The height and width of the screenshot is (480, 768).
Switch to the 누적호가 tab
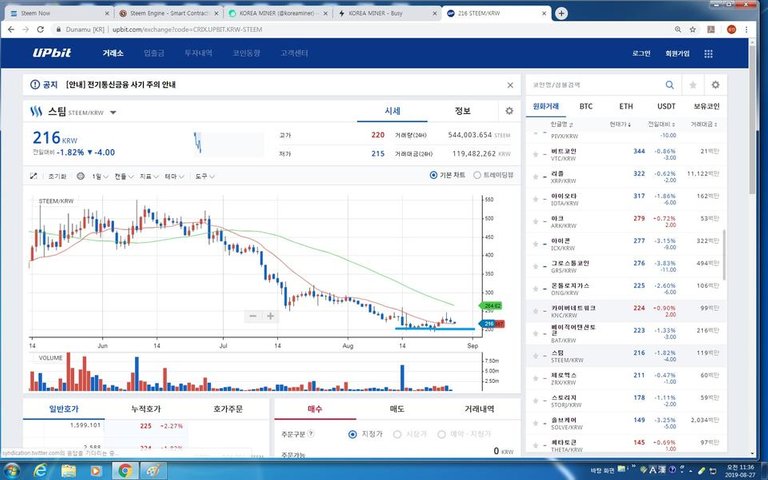coord(145,408)
